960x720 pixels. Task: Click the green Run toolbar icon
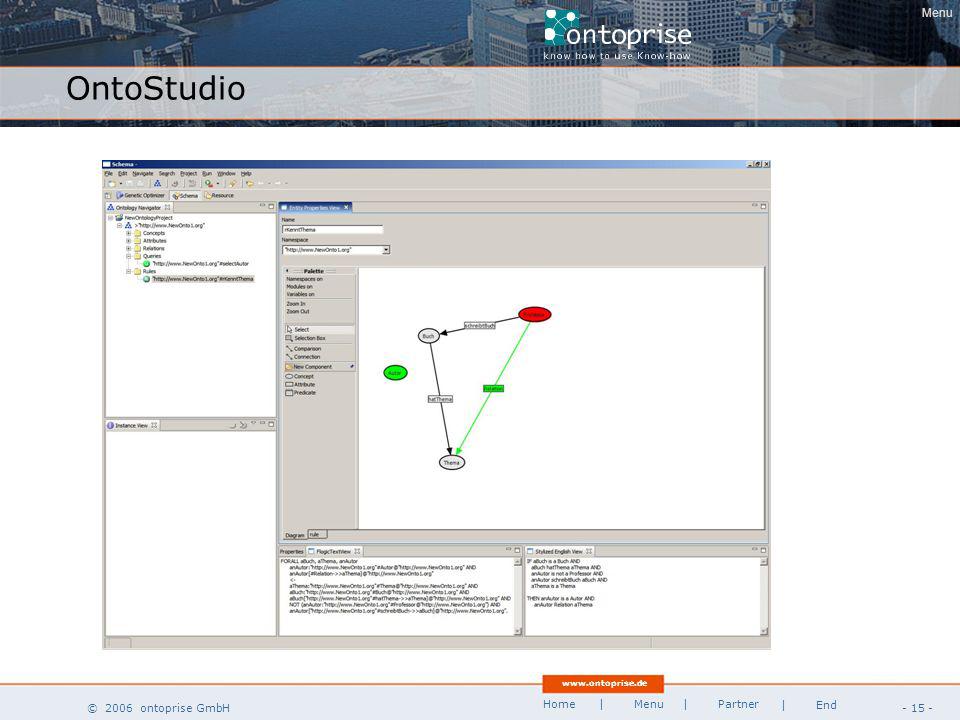[x=209, y=183]
